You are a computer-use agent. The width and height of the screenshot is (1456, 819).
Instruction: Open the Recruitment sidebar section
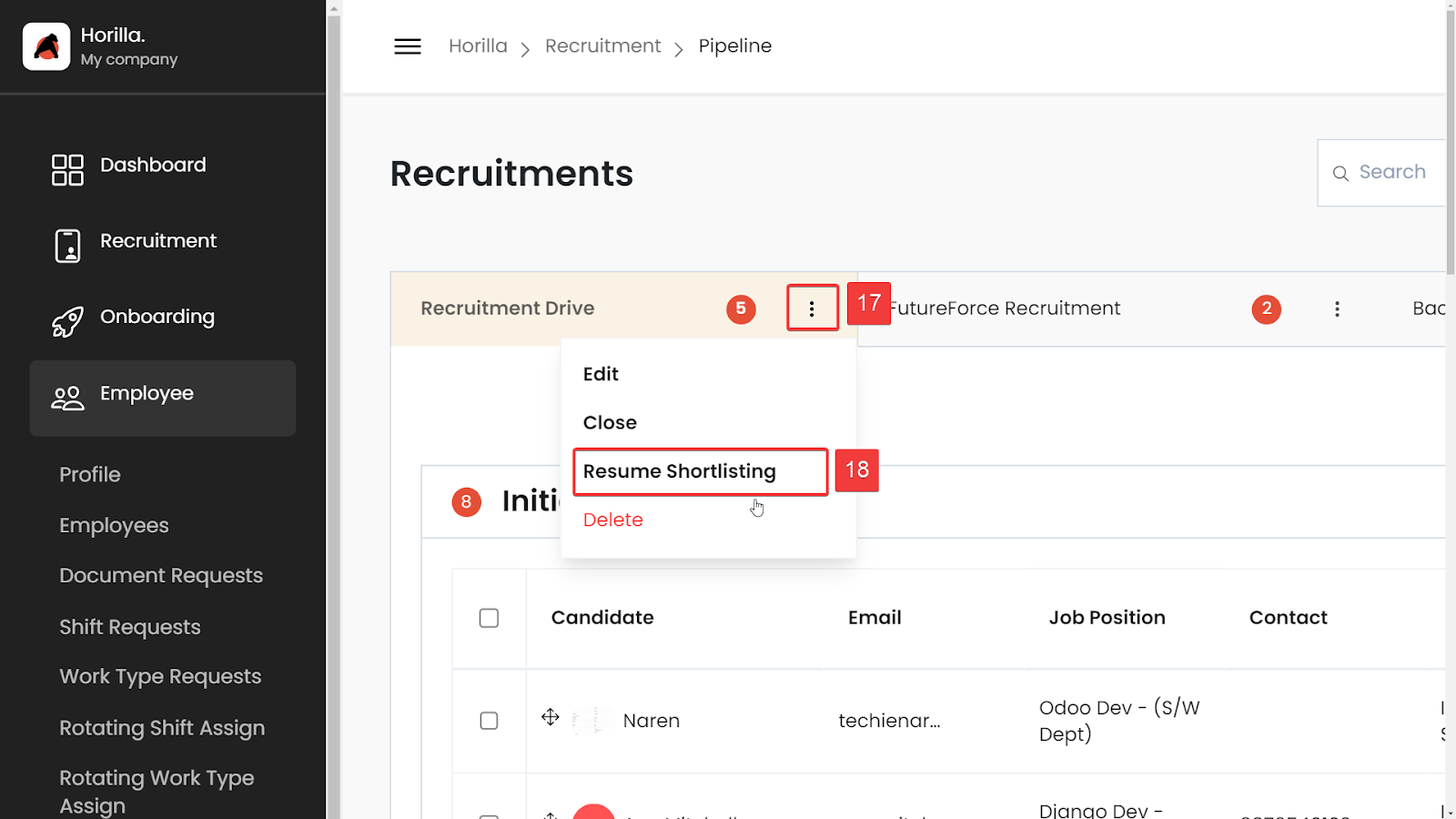click(x=158, y=241)
